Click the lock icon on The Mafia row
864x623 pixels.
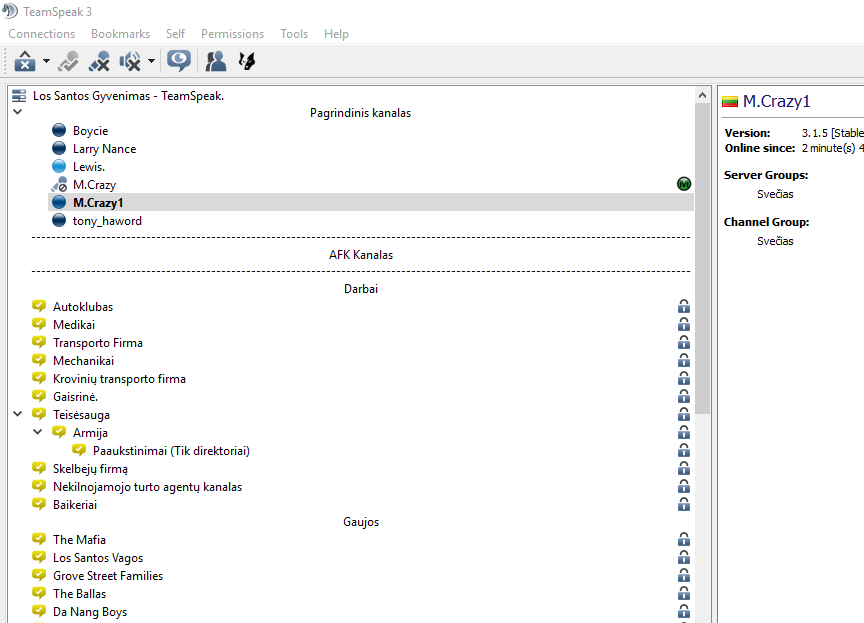coord(684,539)
